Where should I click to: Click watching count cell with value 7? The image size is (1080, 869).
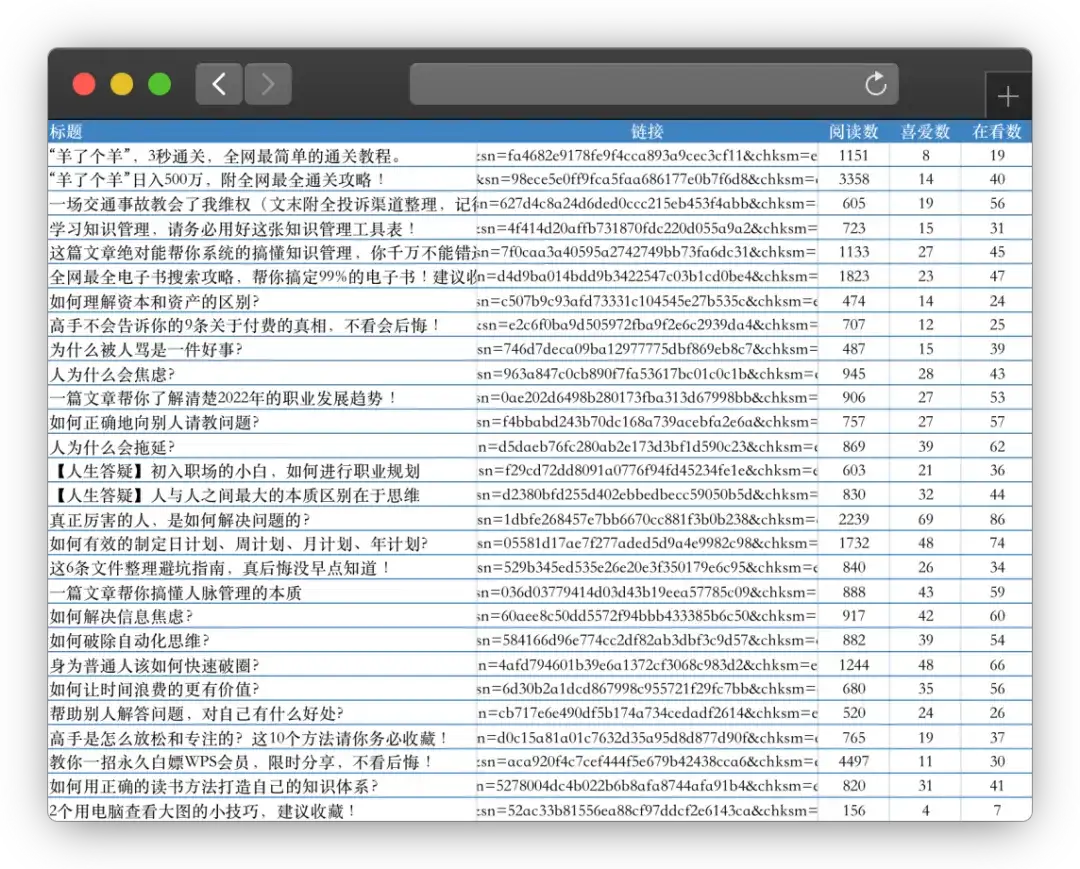[997, 810]
